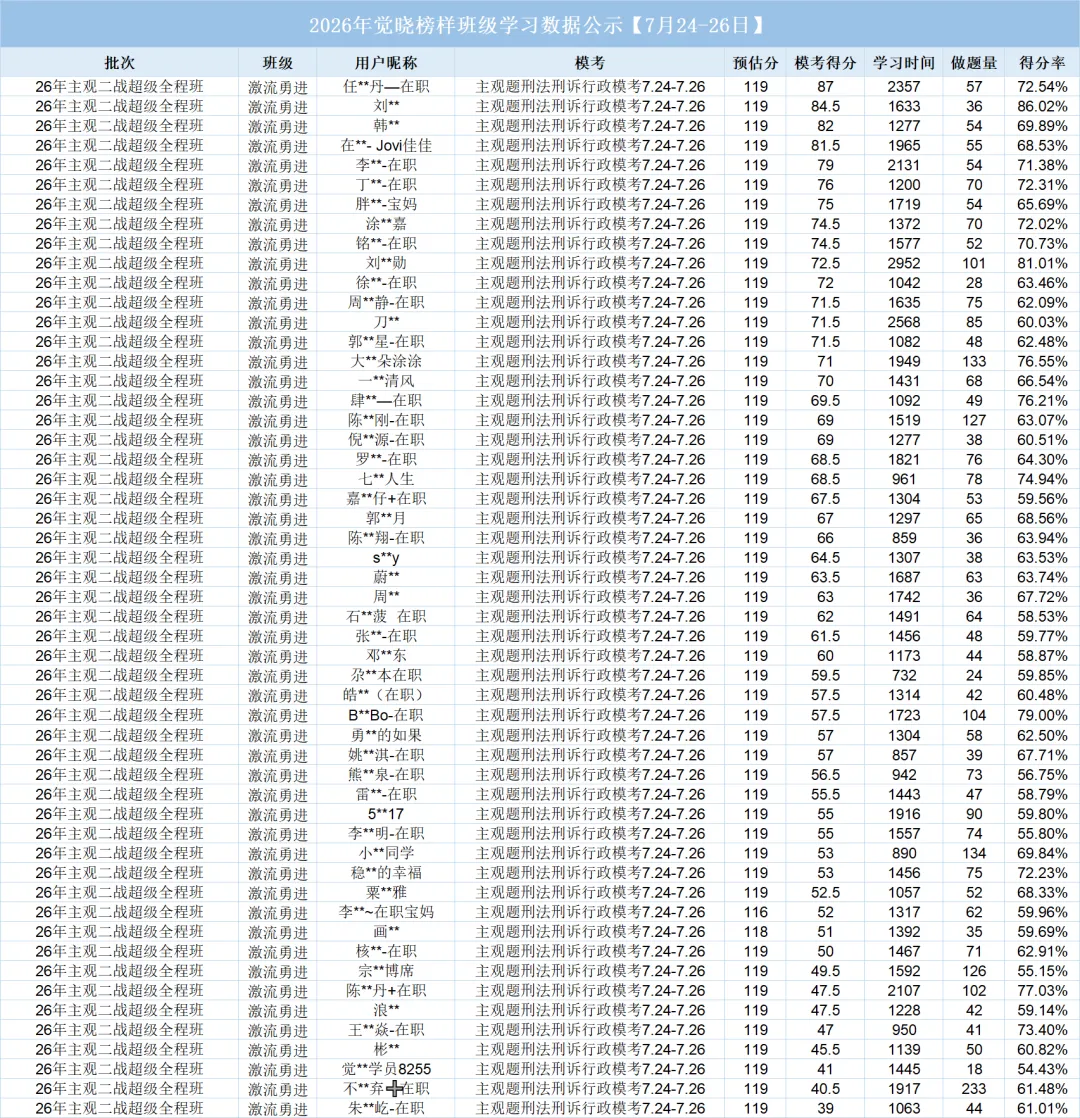
Task: Click nickname cell 觉**学员8255
Action: pyautogui.click(x=386, y=1070)
